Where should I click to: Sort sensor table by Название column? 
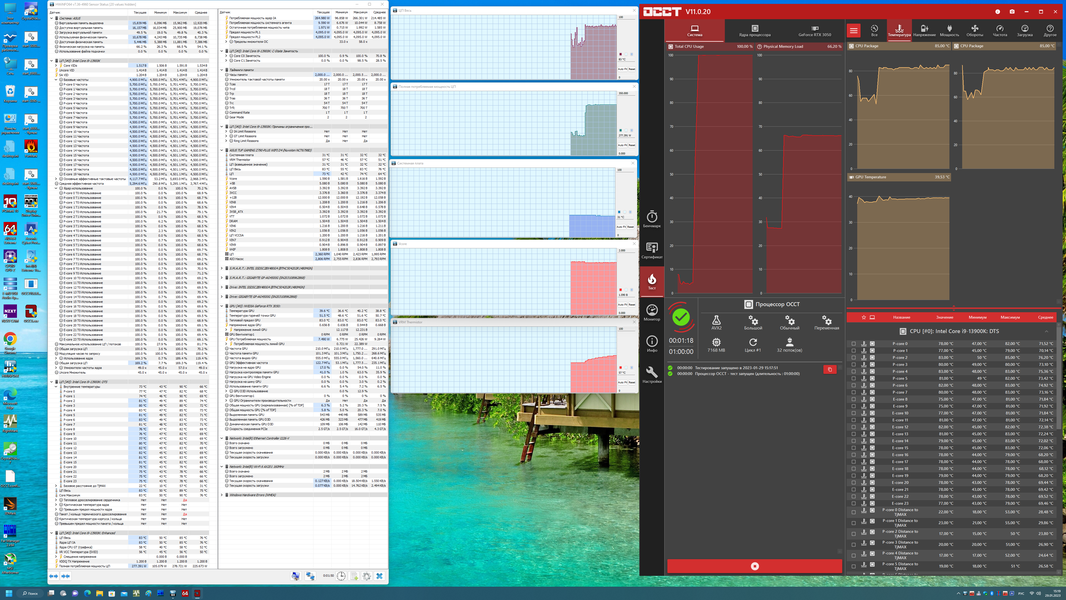click(901, 317)
